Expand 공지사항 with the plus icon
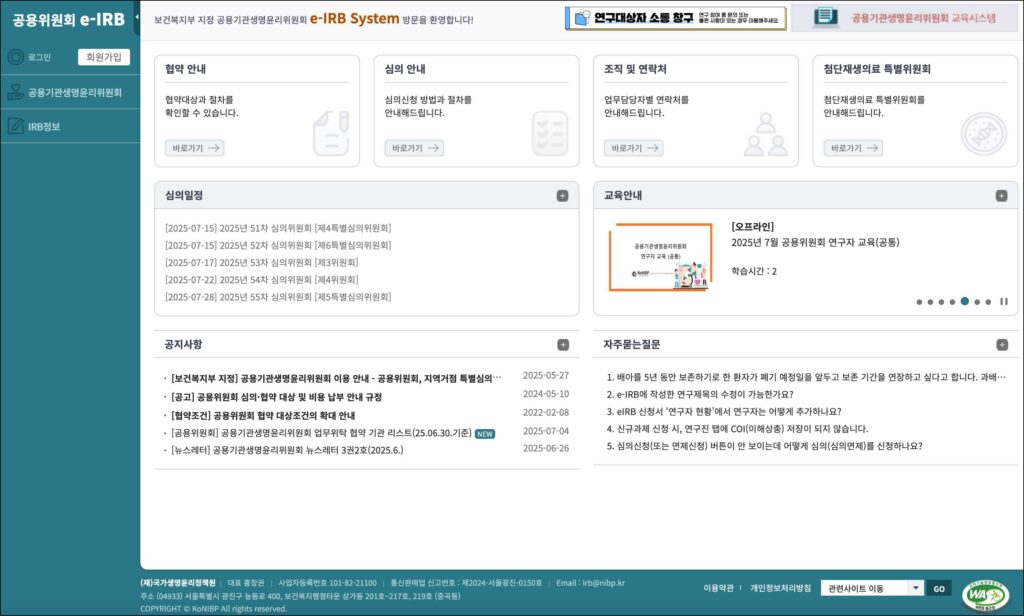 [x=563, y=345]
